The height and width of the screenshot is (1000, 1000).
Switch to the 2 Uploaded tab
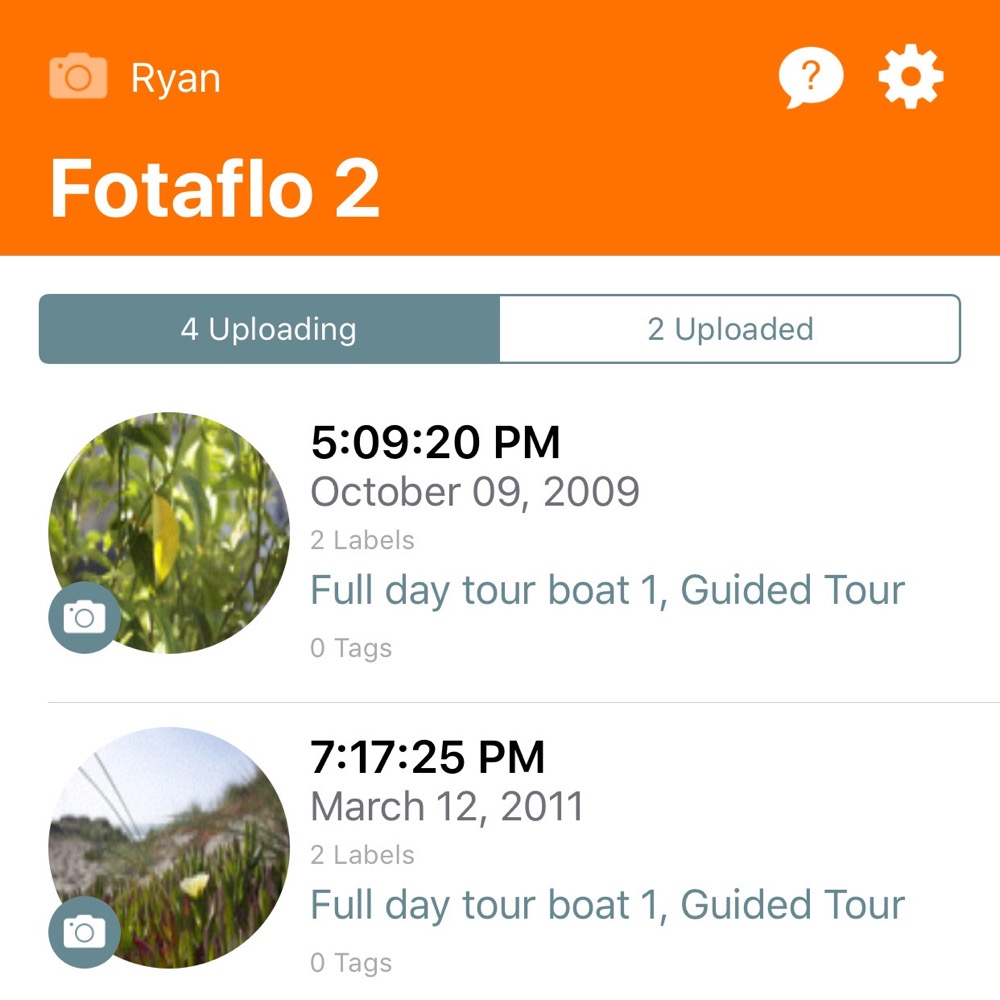click(730, 329)
